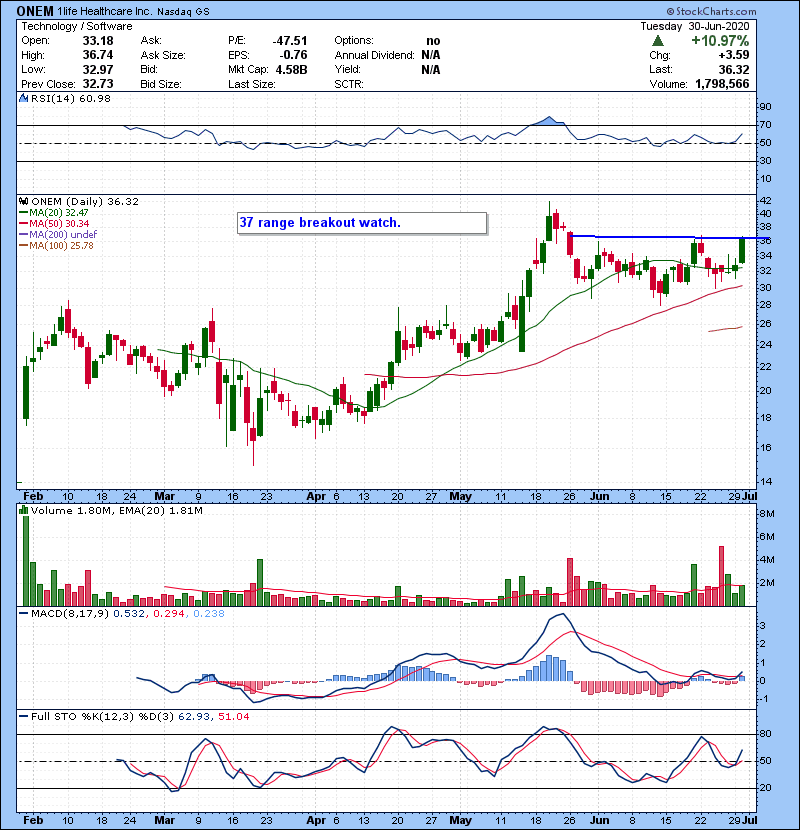This screenshot has width=800, height=830.
Task: Click the Tuesday 30-Jun-2020 date
Action: [x=695, y=26]
